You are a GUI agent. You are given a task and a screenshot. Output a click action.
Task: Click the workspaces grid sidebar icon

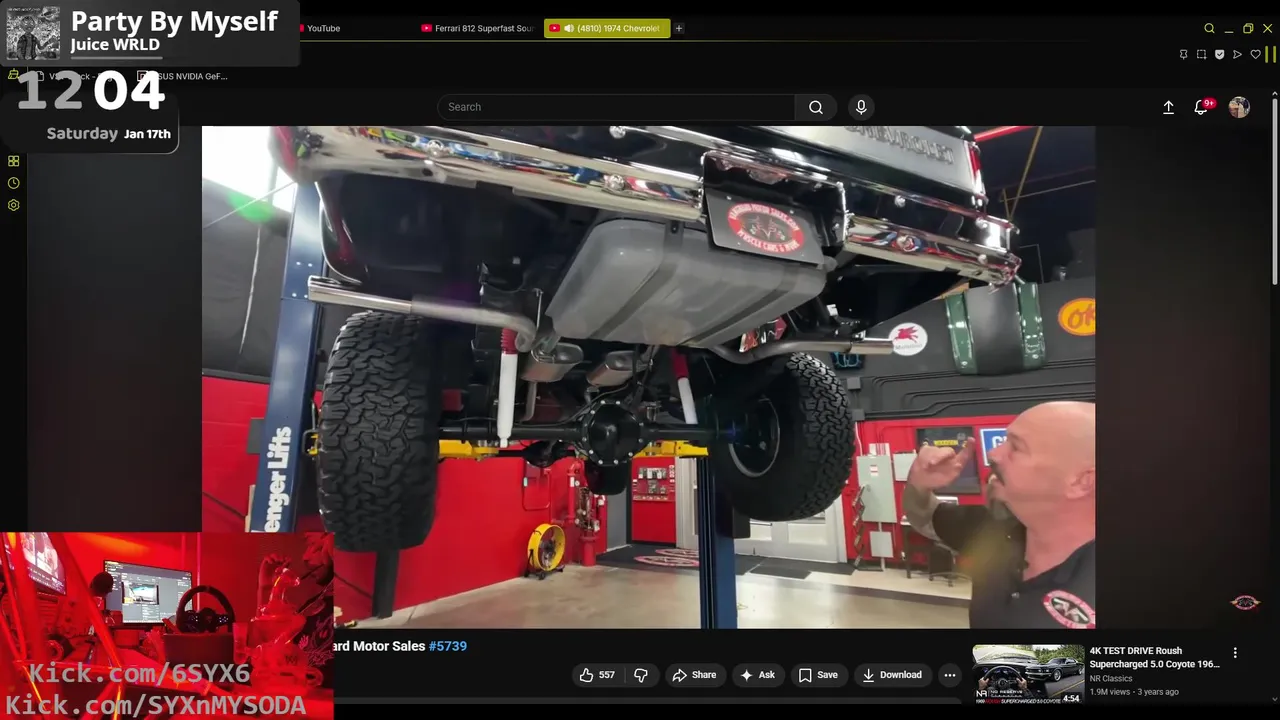pos(13,161)
